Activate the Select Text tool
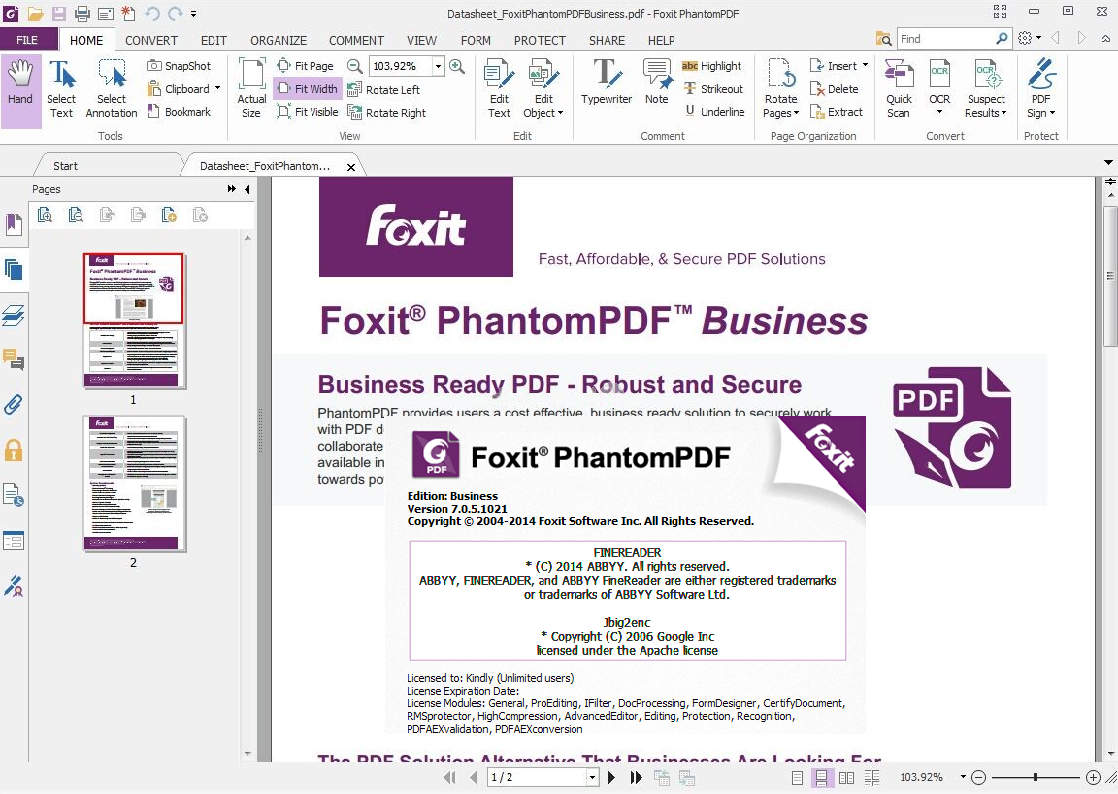The width and height of the screenshot is (1118, 794). [x=61, y=90]
